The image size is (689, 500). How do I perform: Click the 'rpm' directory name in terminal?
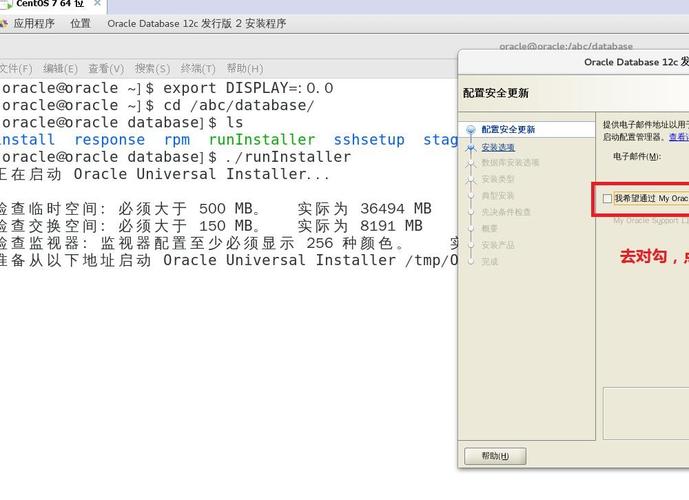point(177,141)
